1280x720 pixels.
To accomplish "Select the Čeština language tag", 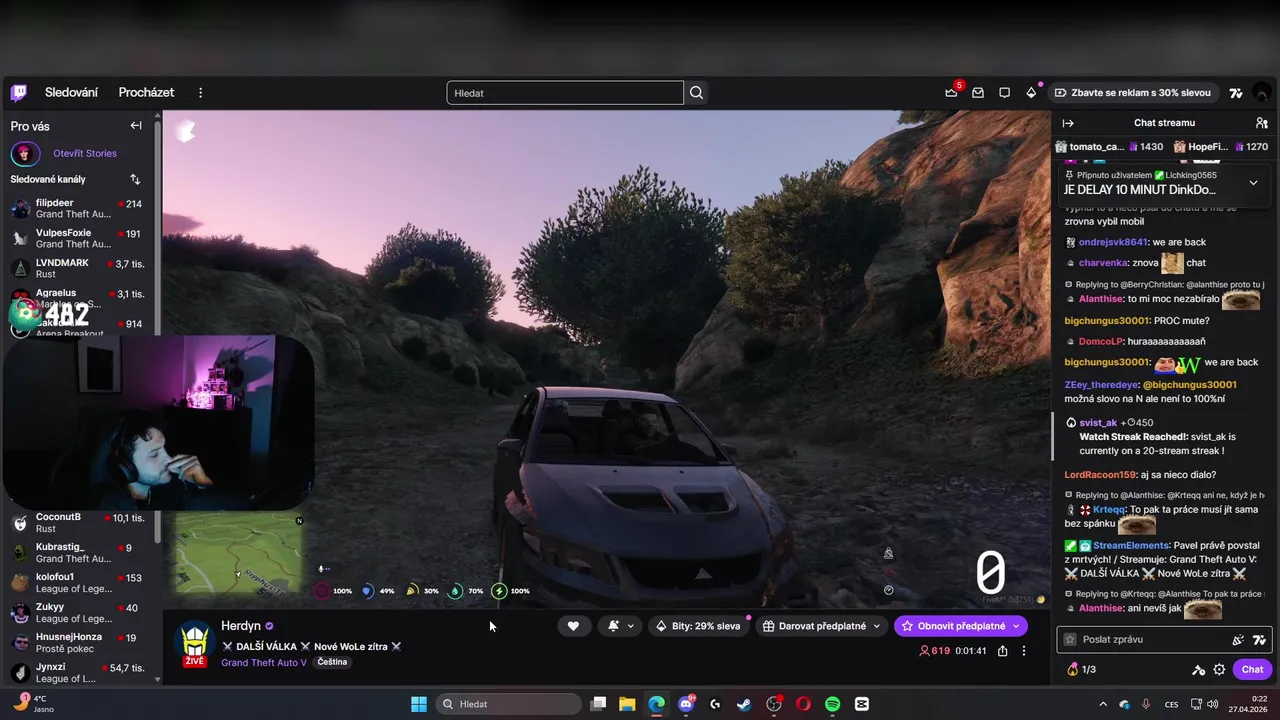I will tap(332, 662).
